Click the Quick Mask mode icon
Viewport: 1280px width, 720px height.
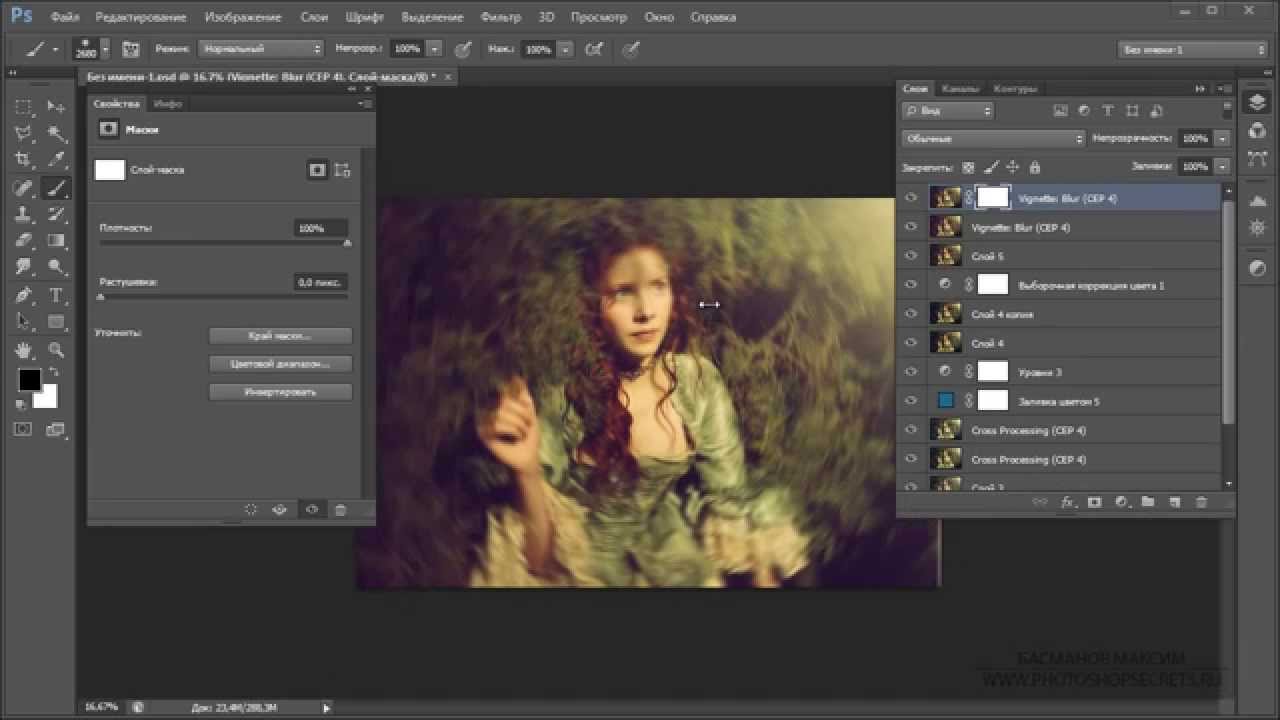[23, 429]
